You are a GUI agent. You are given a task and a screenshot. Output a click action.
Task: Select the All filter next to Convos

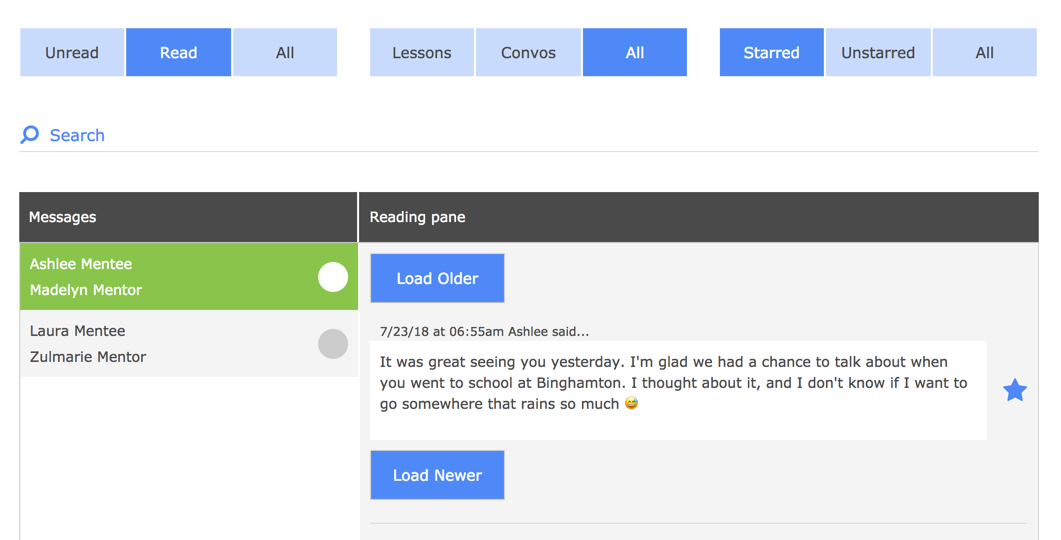(635, 53)
